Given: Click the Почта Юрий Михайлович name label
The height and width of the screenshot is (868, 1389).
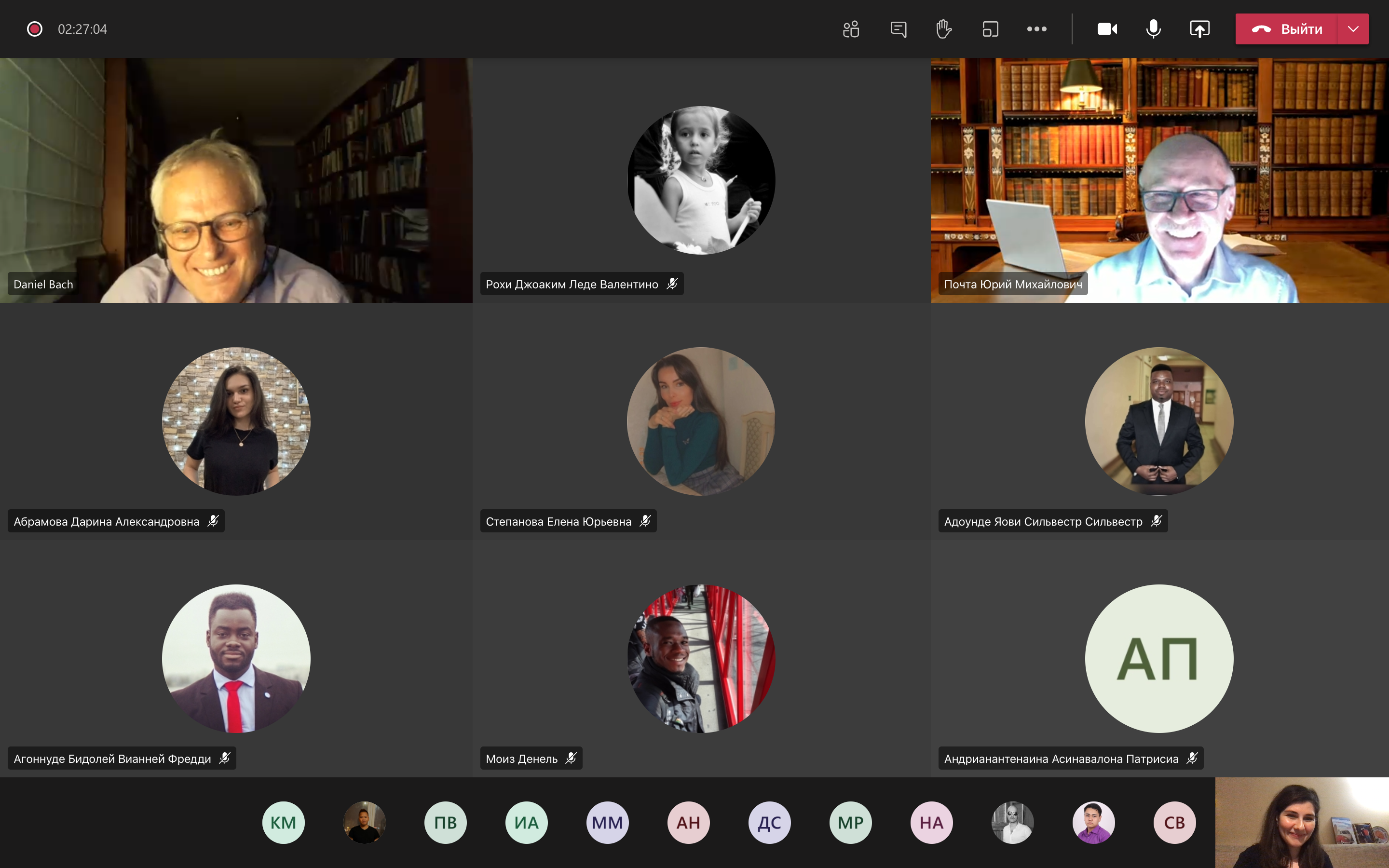Looking at the screenshot, I should point(1013,284).
